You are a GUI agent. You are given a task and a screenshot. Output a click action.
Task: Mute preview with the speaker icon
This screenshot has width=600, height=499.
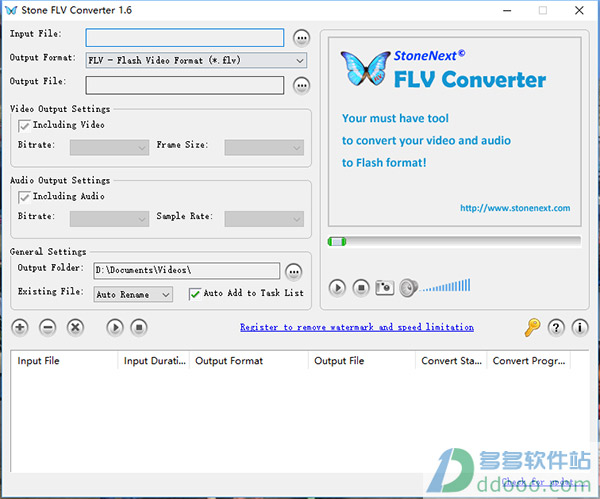(408, 288)
